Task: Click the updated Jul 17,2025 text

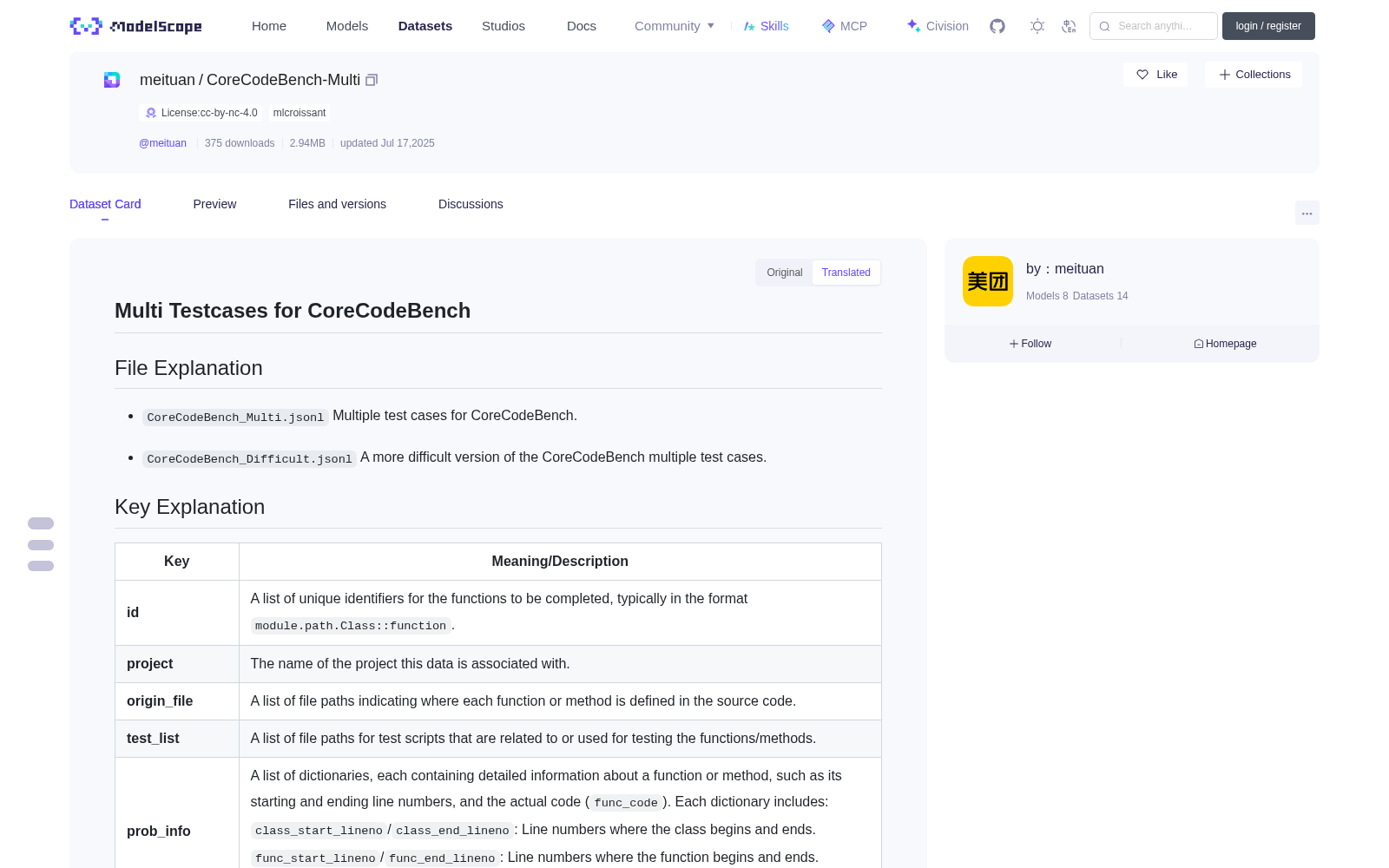Action: tap(387, 143)
